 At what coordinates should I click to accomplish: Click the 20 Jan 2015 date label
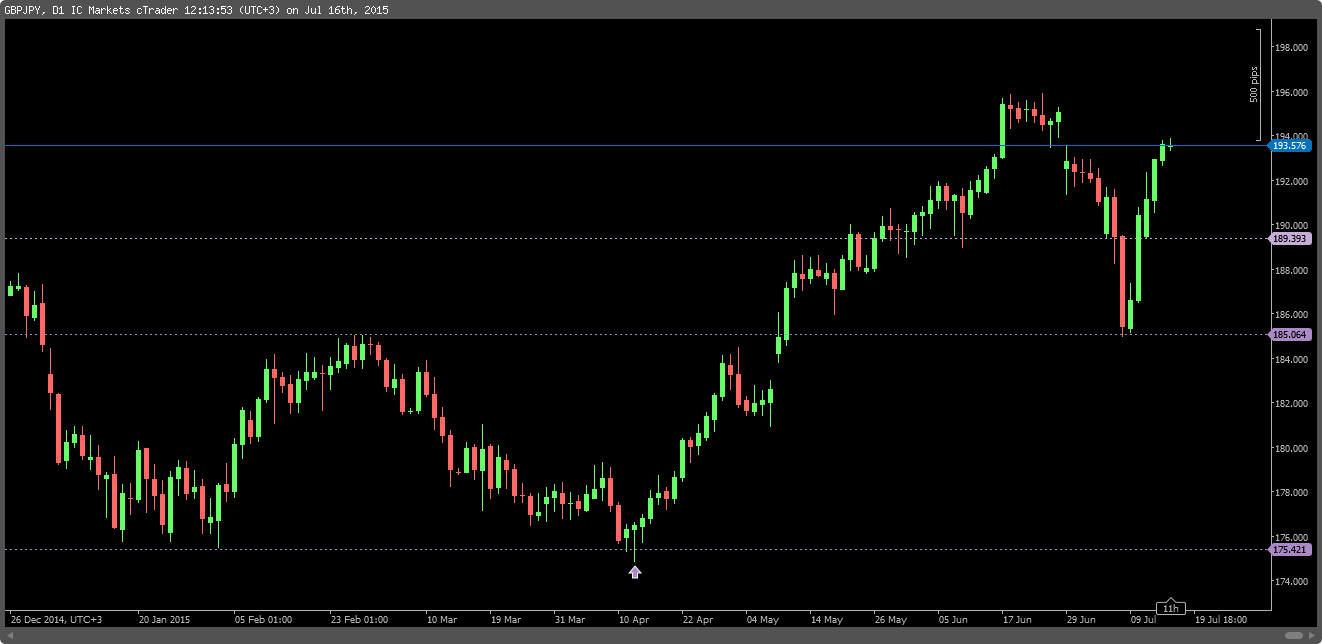[x=165, y=619]
